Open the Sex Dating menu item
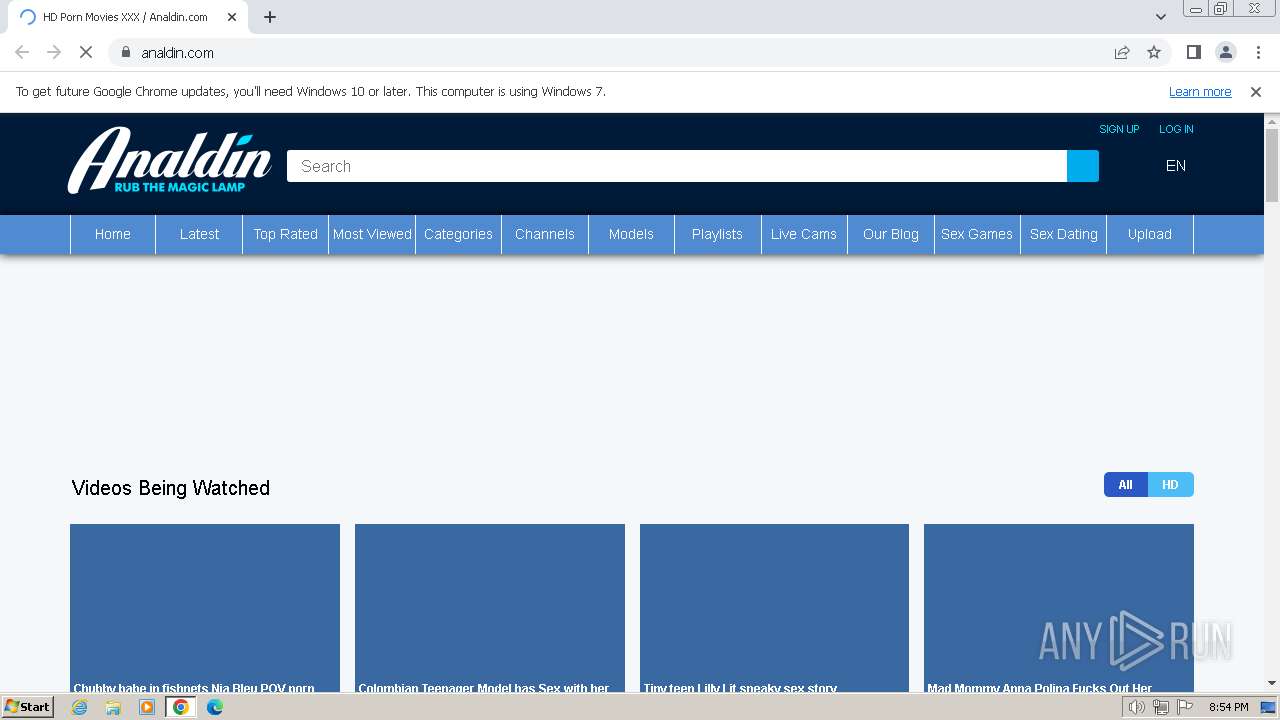The width and height of the screenshot is (1280, 720). click(1064, 234)
